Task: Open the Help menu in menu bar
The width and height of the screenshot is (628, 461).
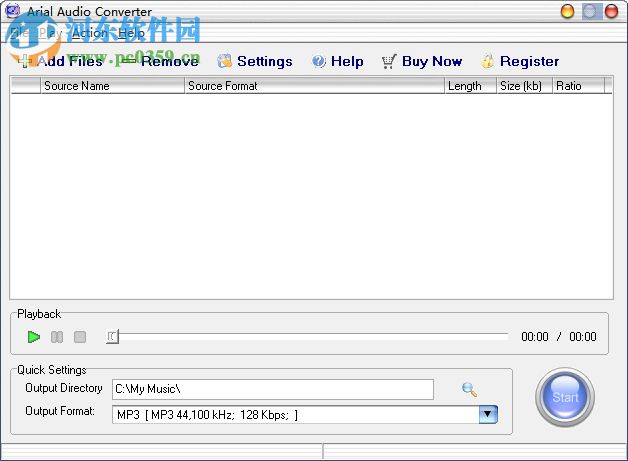Action: click(131, 33)
